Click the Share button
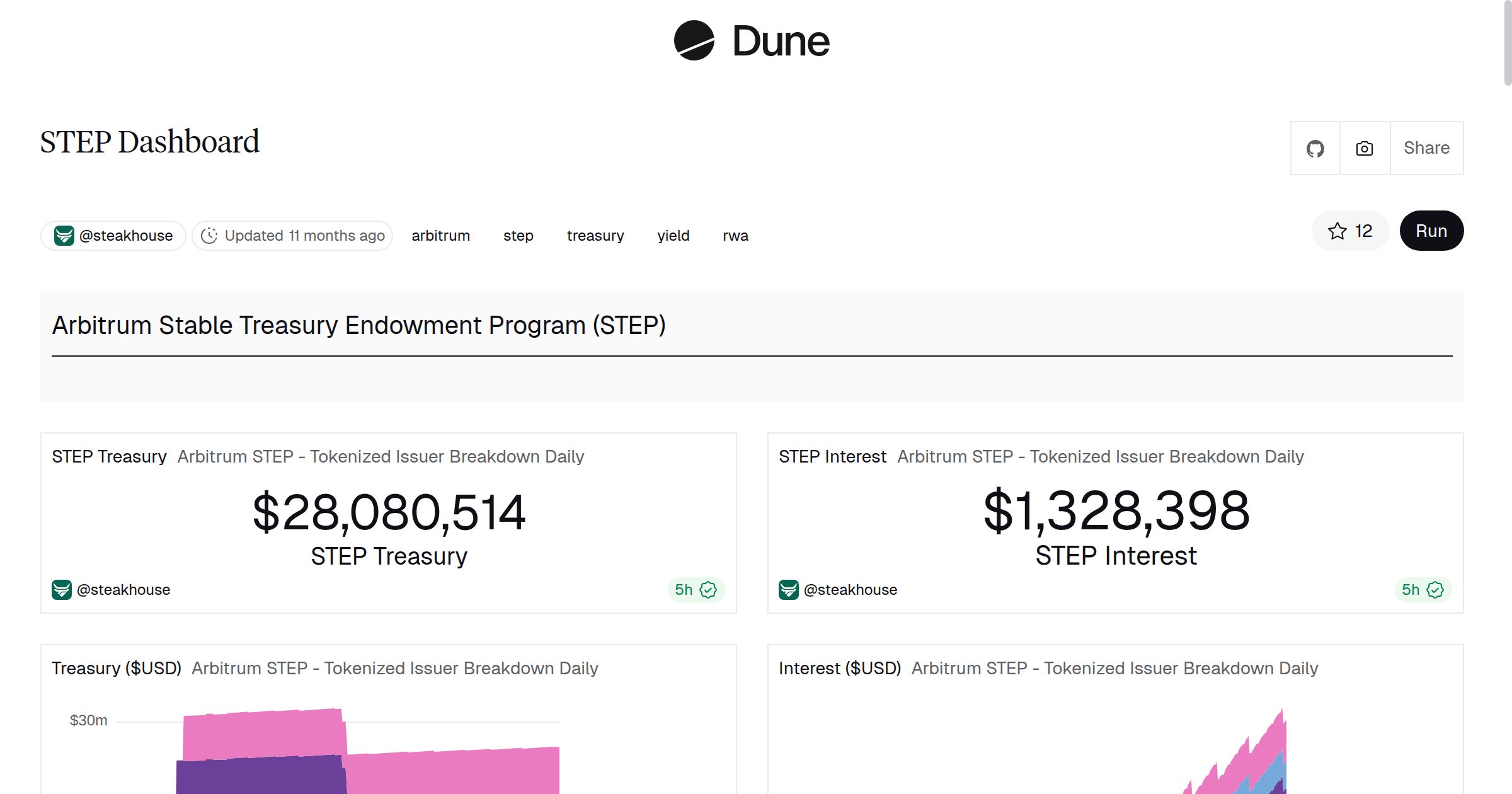The width and height of the screenshot is (1512, 794). click(1426, 148)
